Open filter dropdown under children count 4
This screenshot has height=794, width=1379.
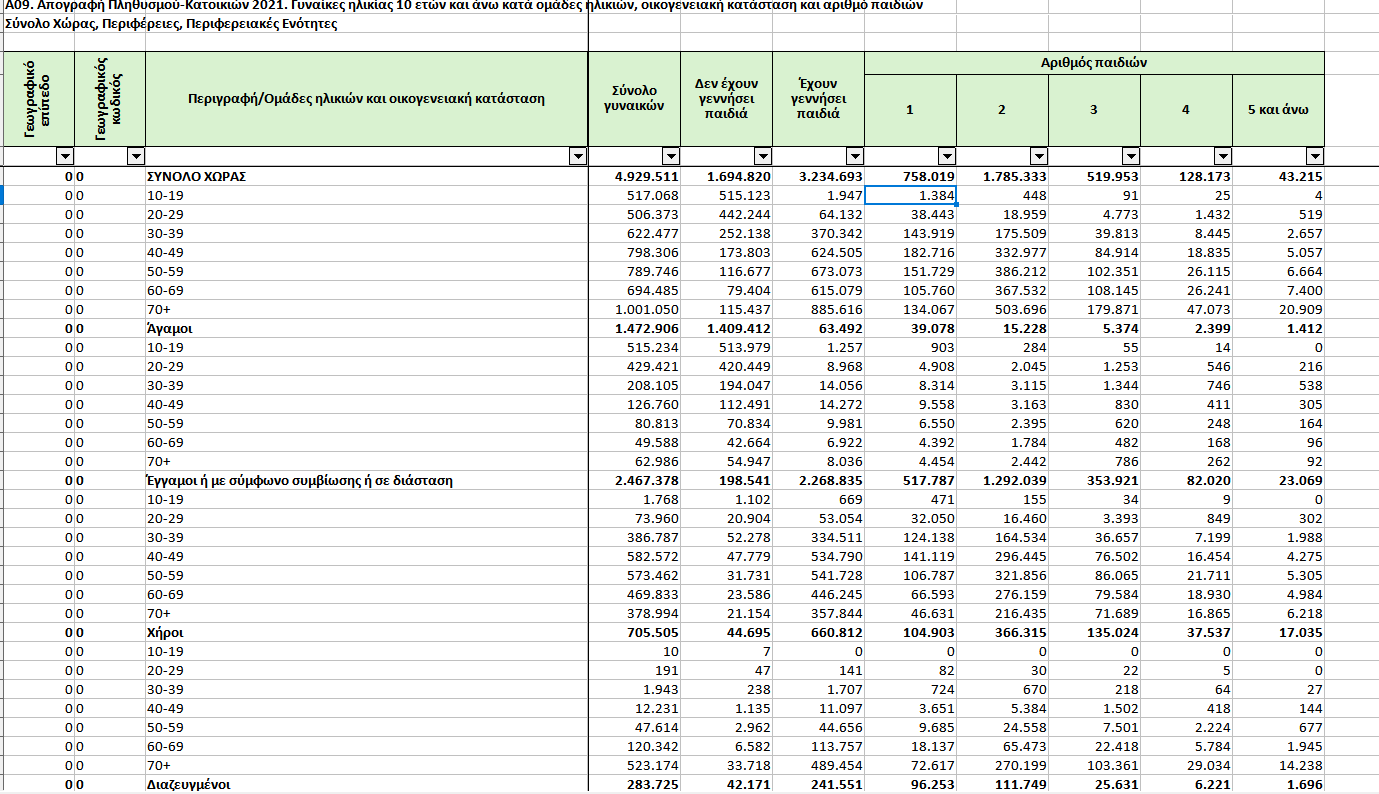click(x=1222, y=157)
